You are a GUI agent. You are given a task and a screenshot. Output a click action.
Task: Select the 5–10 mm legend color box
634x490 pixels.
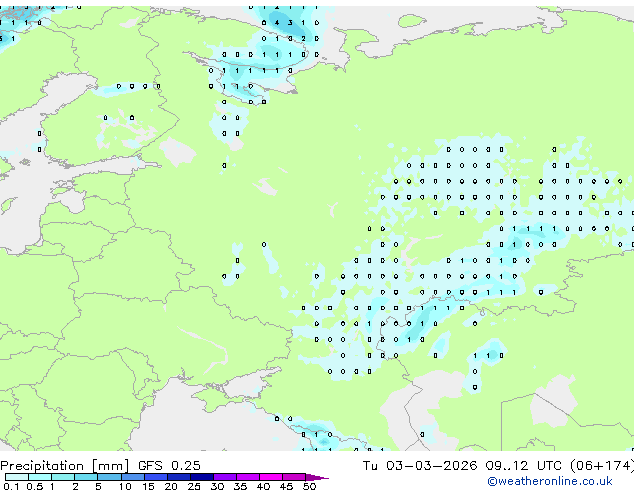coord(109,477)
